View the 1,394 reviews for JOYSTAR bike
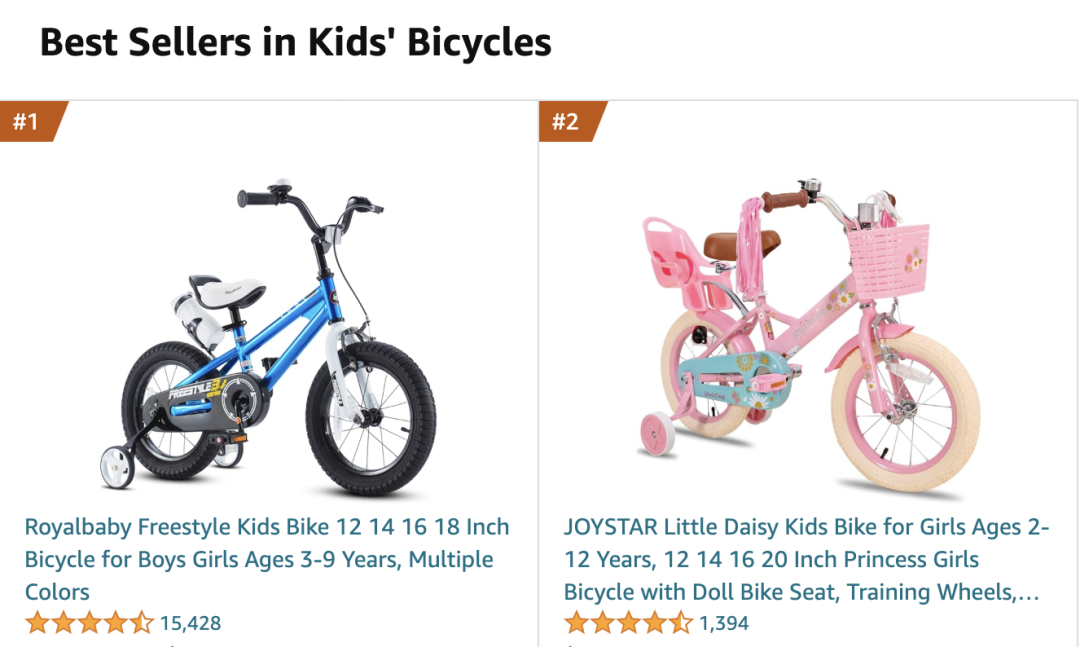The height and width of the screenshot is (647, 1080). tap(724, 624)
